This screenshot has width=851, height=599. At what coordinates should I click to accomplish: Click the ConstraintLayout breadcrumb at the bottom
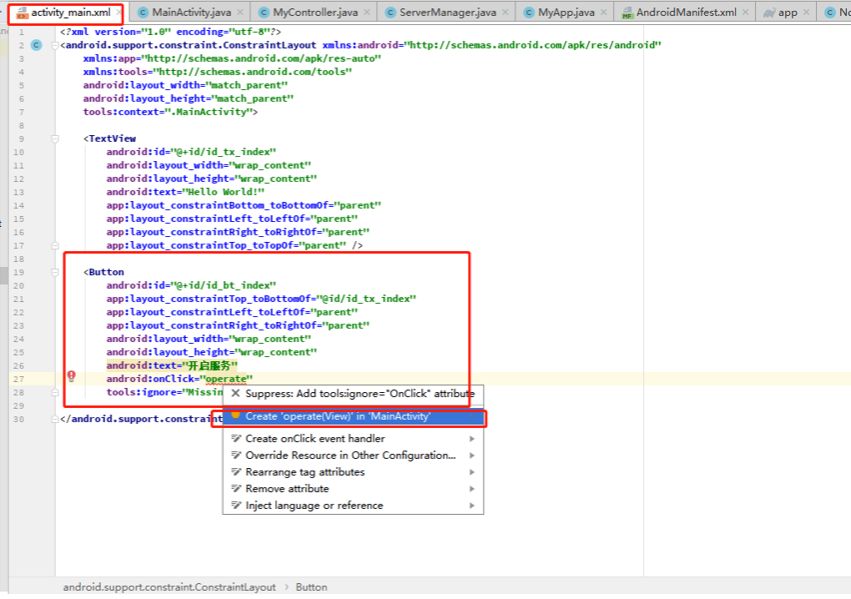click(169, 587)
